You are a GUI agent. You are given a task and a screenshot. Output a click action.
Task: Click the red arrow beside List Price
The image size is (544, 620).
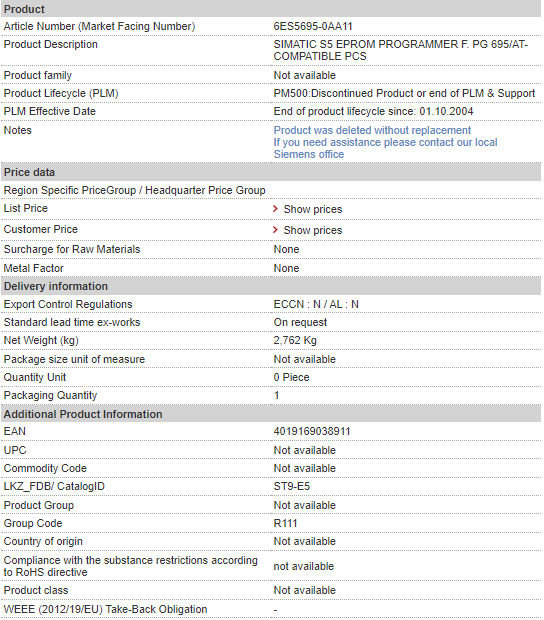click(x=276, y=208)
